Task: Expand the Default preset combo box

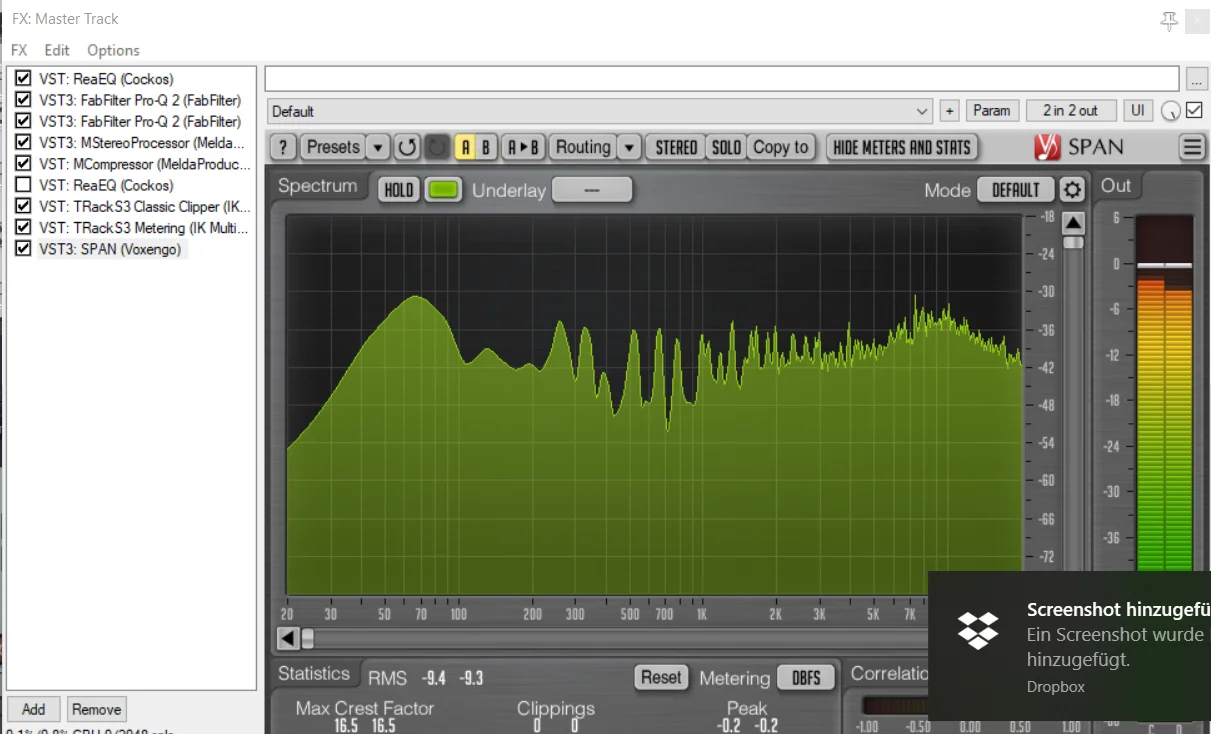Action: click(x=600, y=111)
